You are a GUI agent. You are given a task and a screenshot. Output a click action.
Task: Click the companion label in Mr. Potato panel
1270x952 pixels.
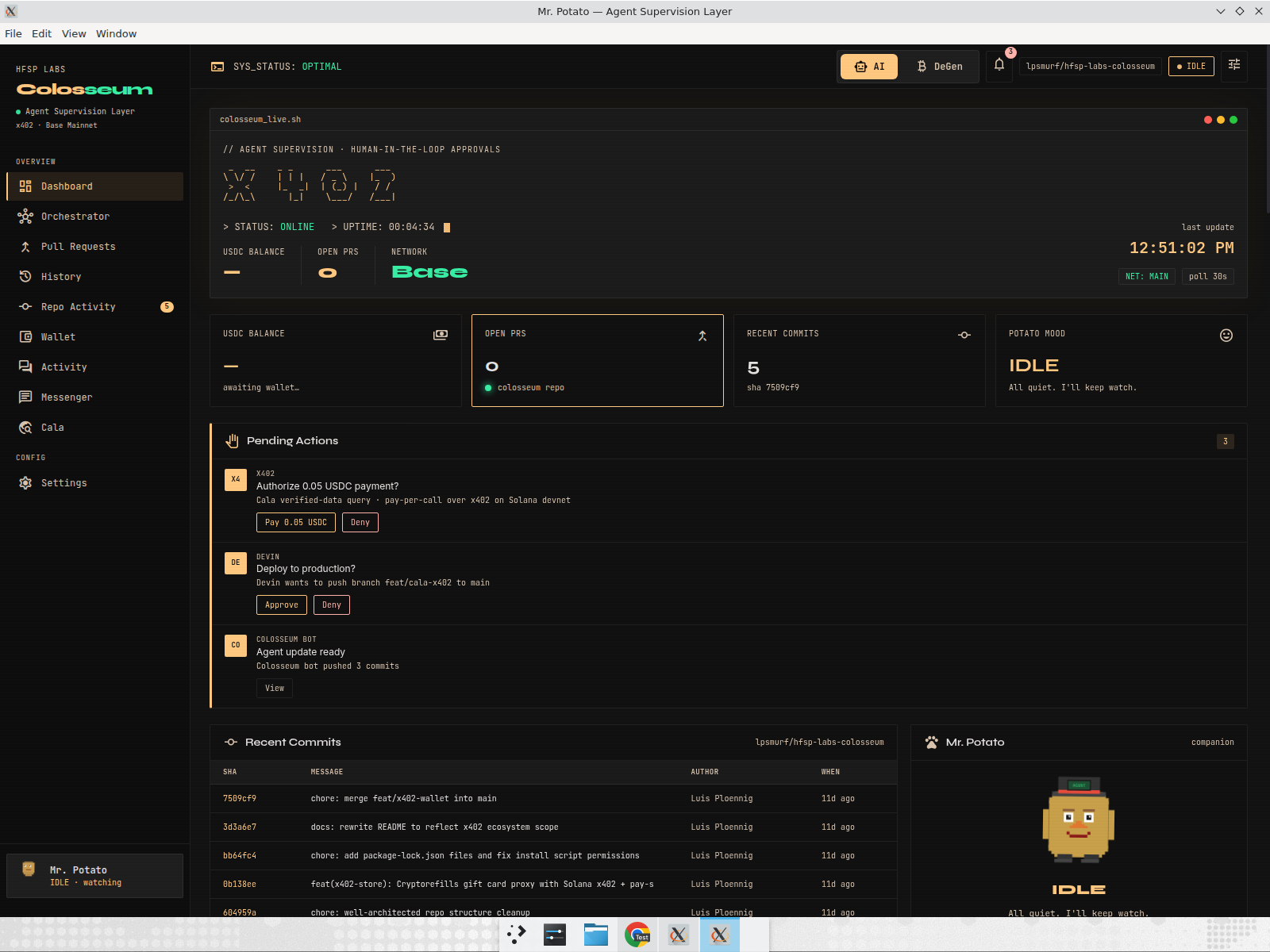tap(1213, 743)
